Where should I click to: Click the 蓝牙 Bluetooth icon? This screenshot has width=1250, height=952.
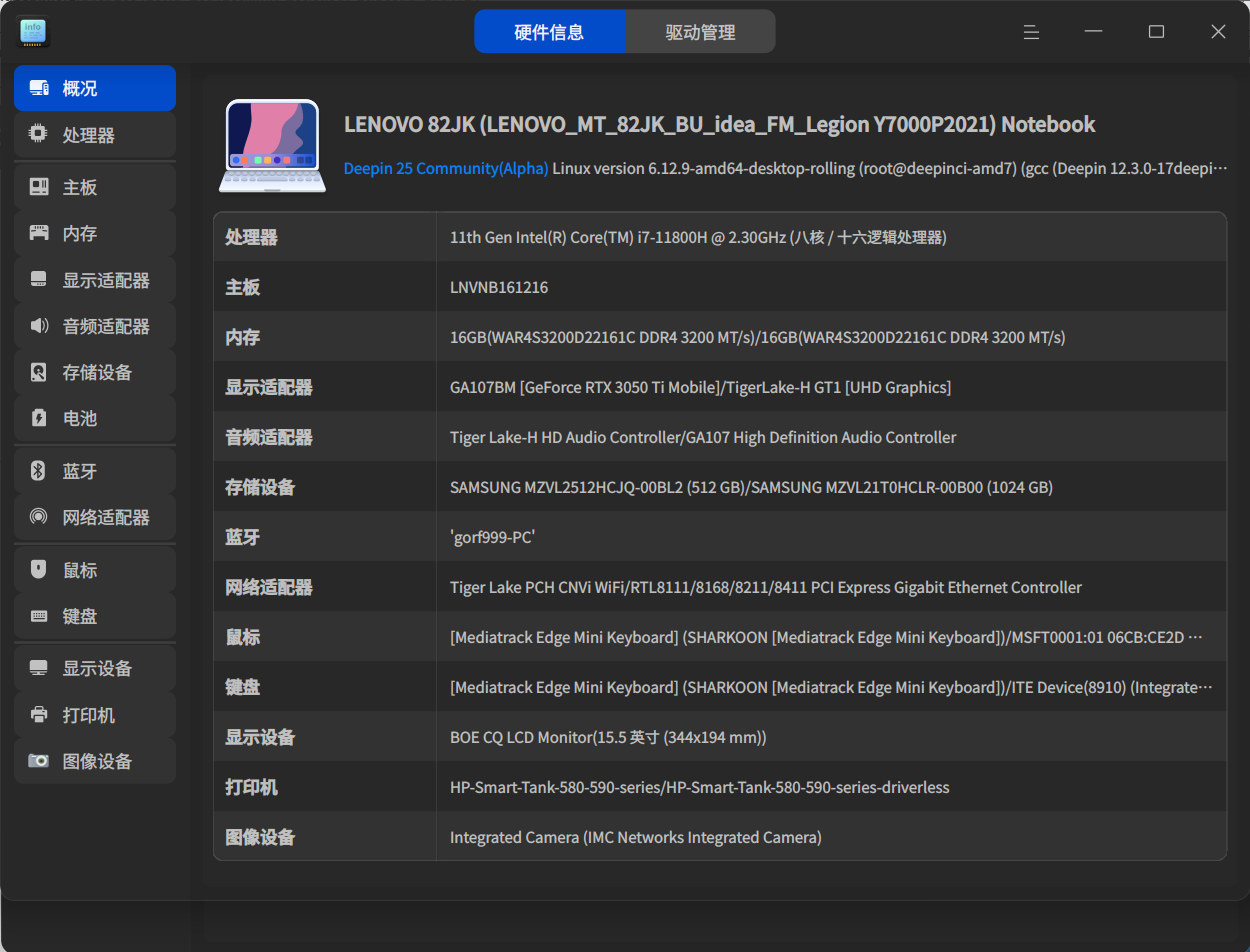tap(39, 471)
